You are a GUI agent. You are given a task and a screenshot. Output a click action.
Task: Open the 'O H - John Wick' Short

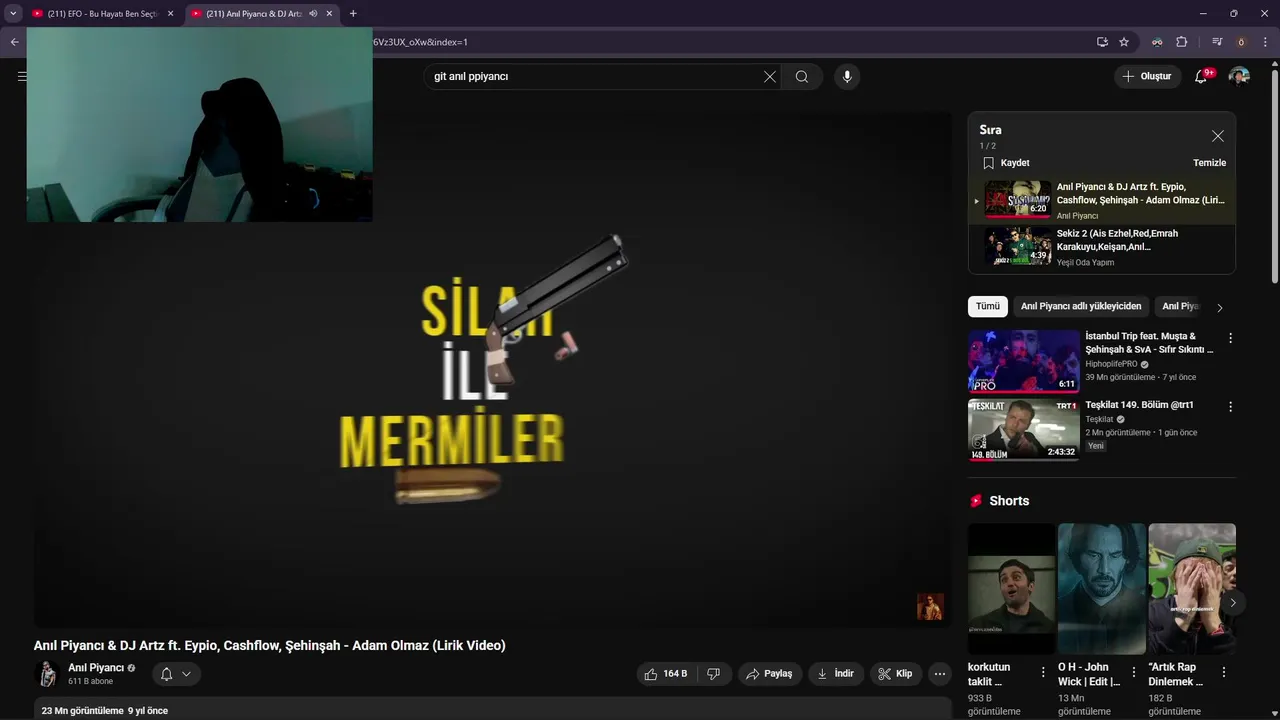(x=1102, y=589)
